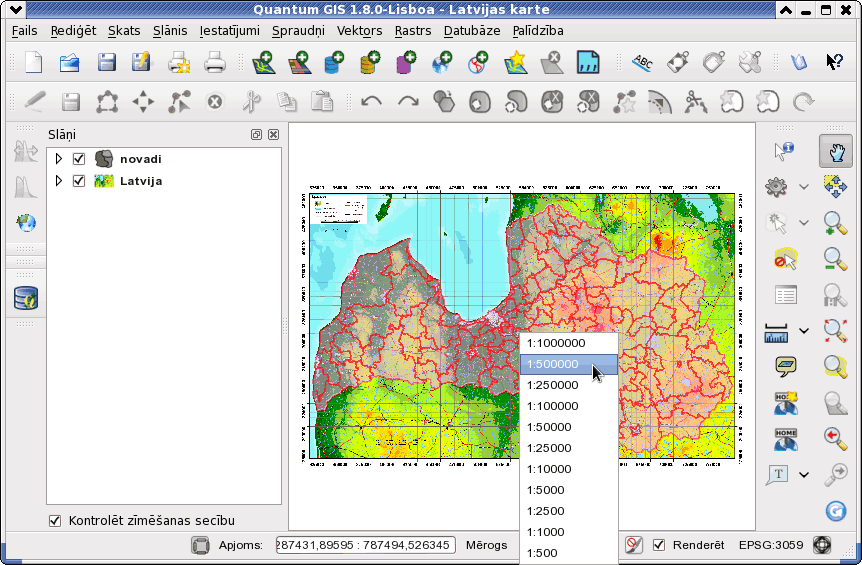Toggle visibility of novadi layer

pos(79,159)
